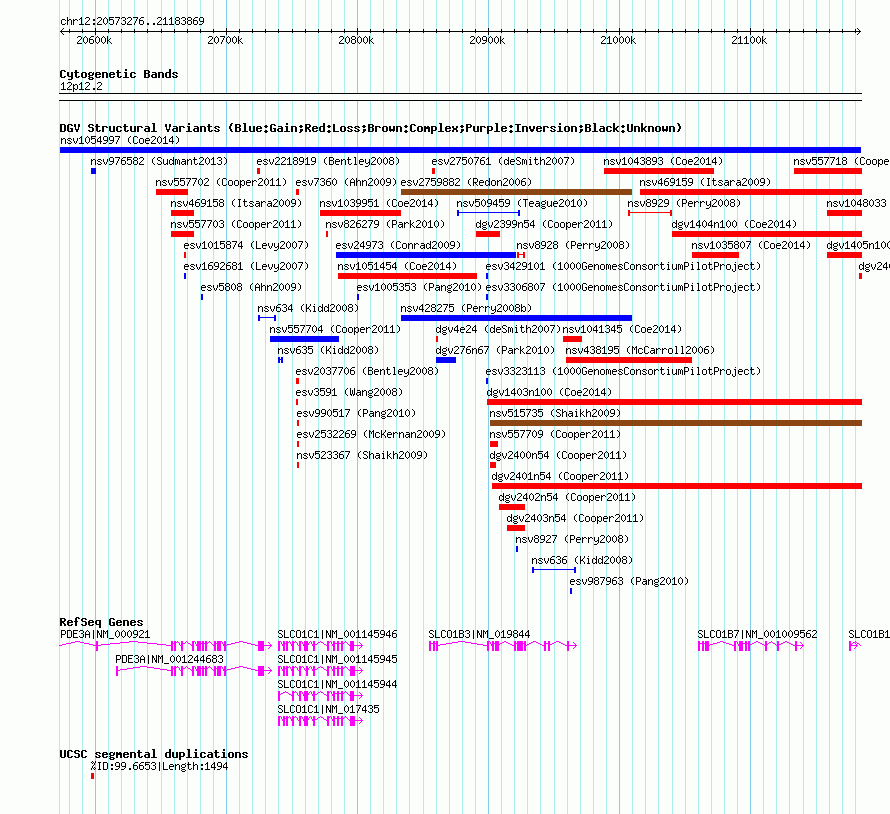Click nsv826279 (Park2010) label

click(385, 224)
